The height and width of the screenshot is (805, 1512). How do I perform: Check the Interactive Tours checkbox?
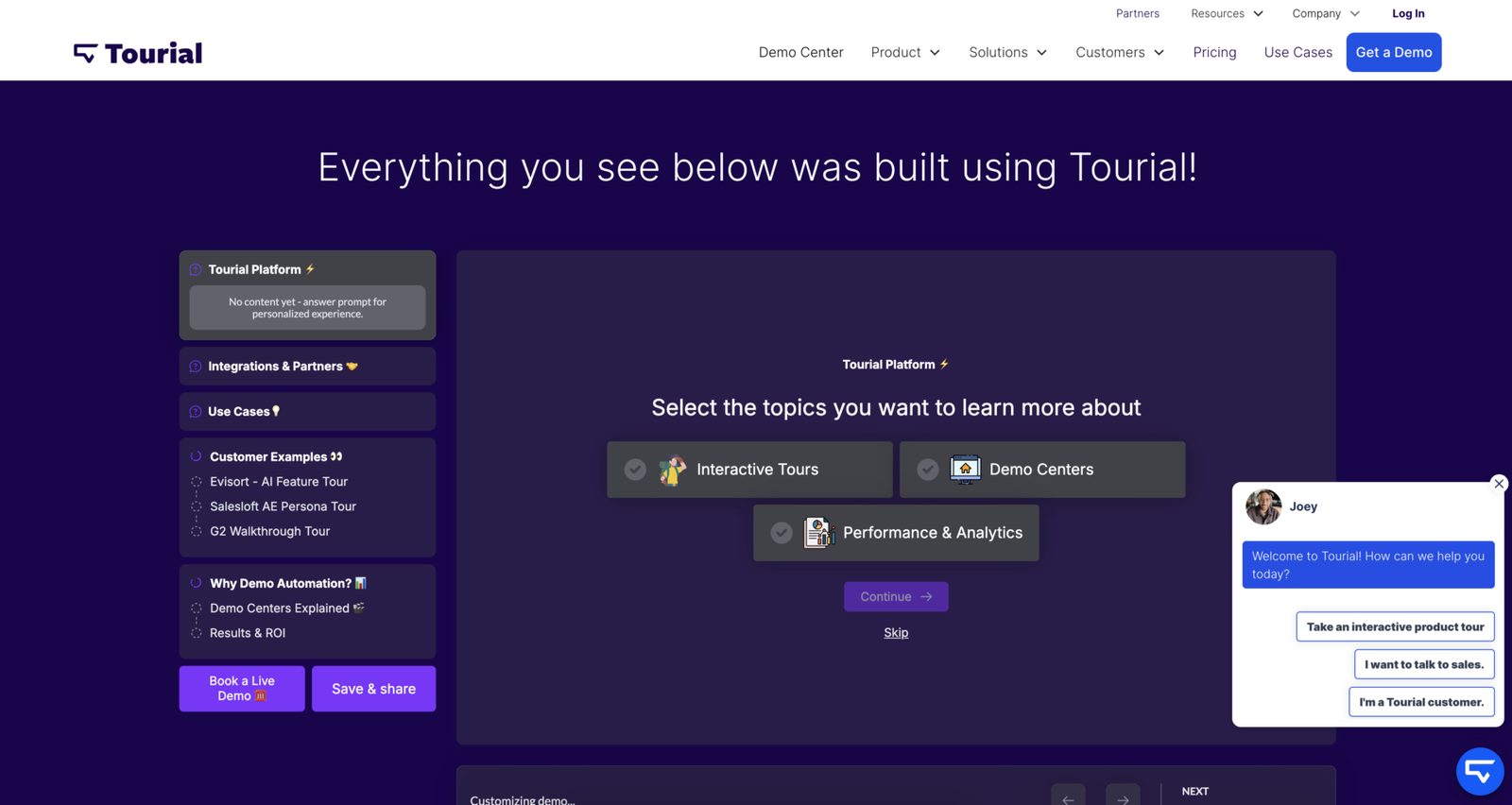pos(635,470)
